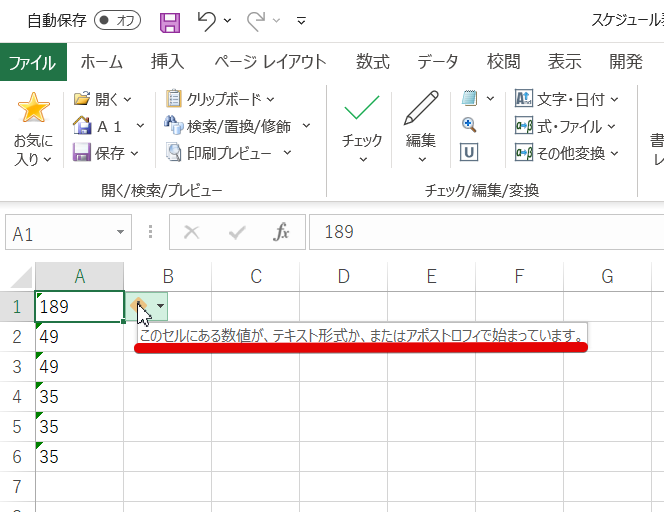Switch to the 校閲 tab

coord(504,62)
